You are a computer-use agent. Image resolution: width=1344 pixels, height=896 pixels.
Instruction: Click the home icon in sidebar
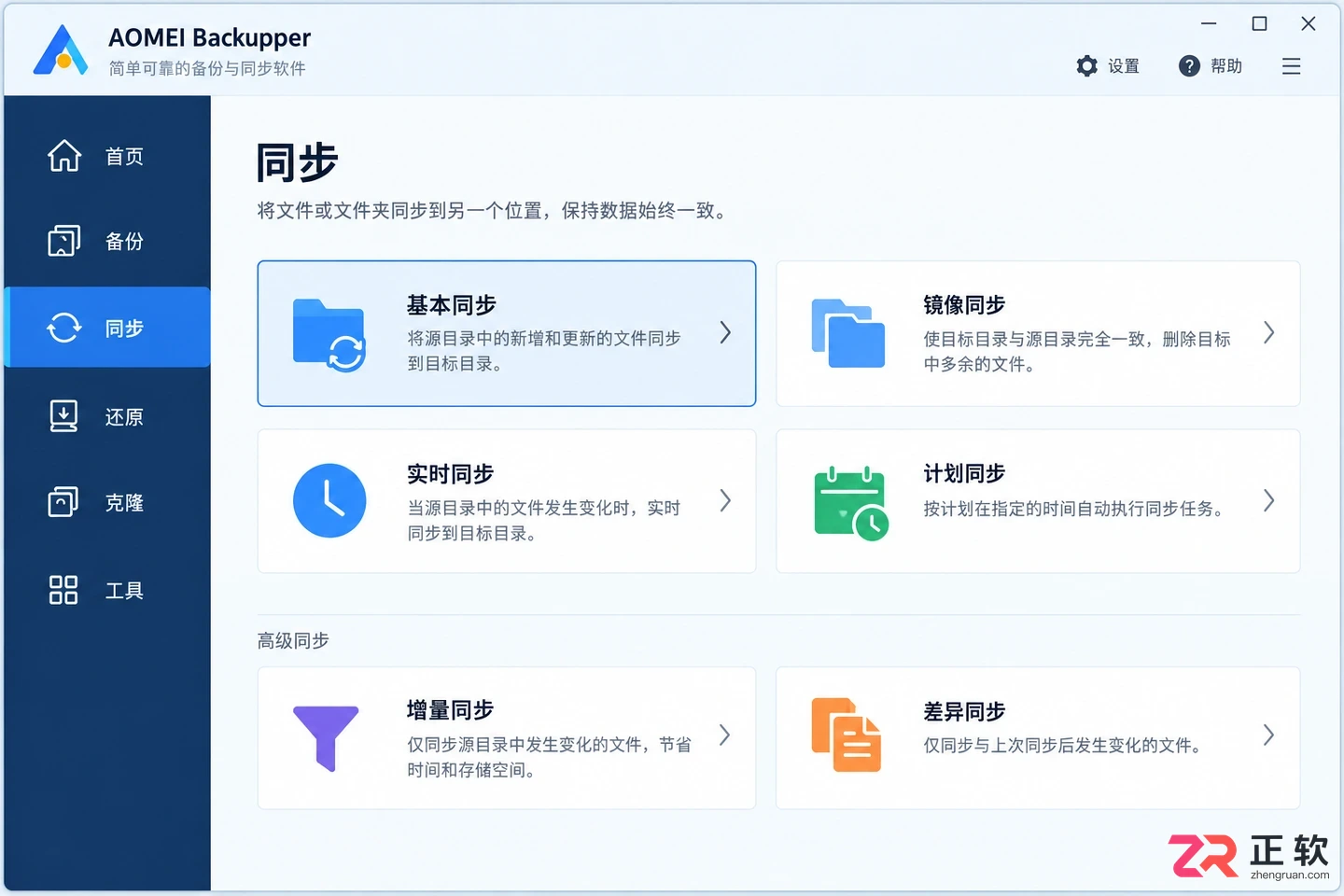[x=64, y=156]
